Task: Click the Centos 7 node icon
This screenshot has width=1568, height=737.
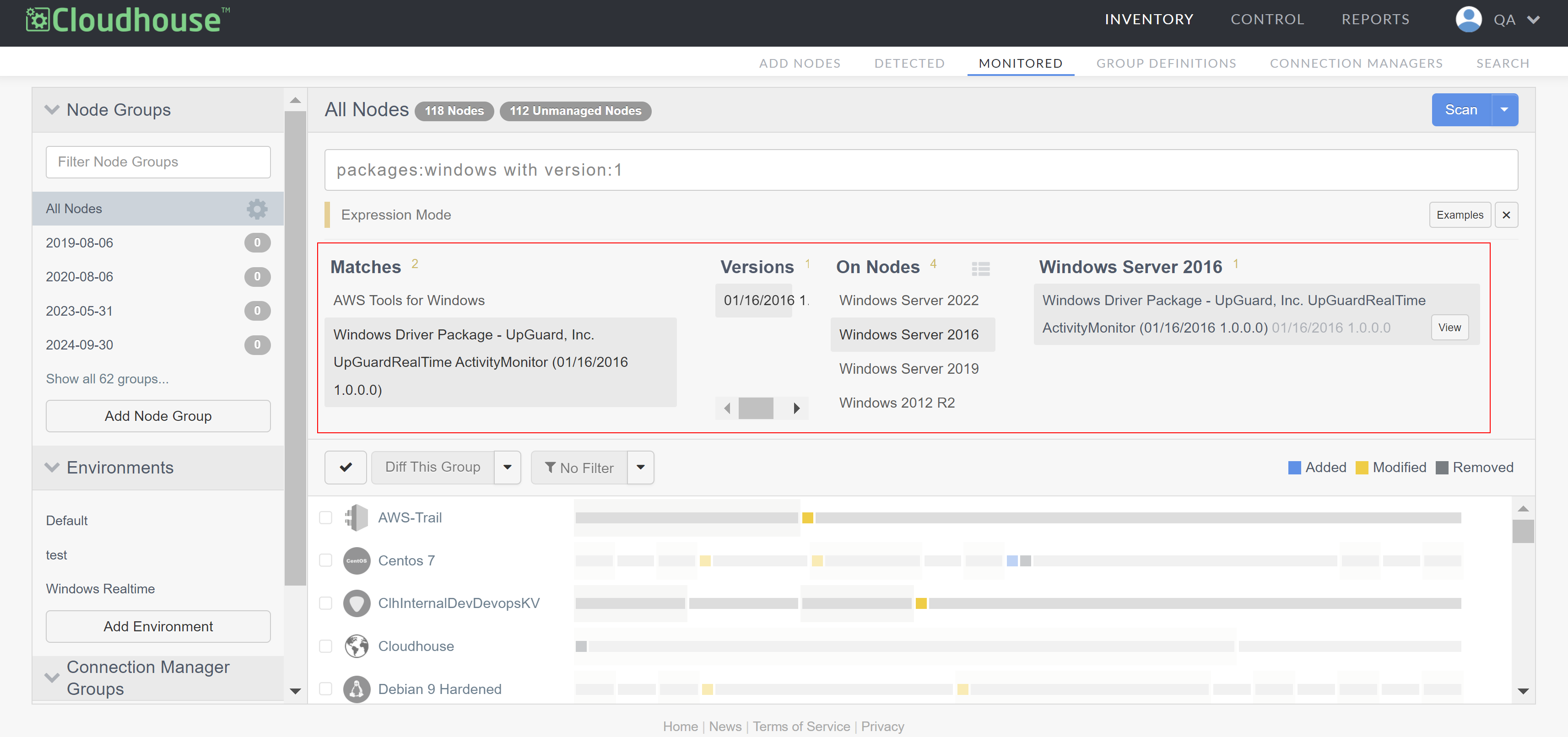Action: [x=356, y=560]
